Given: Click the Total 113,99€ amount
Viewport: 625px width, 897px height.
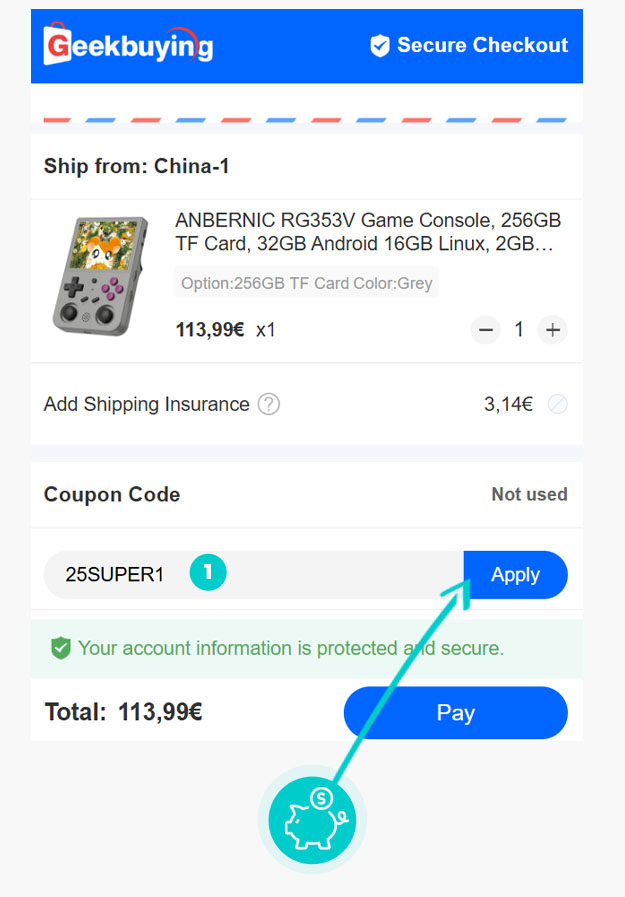Looking at the screenshot, I should 160,713.
